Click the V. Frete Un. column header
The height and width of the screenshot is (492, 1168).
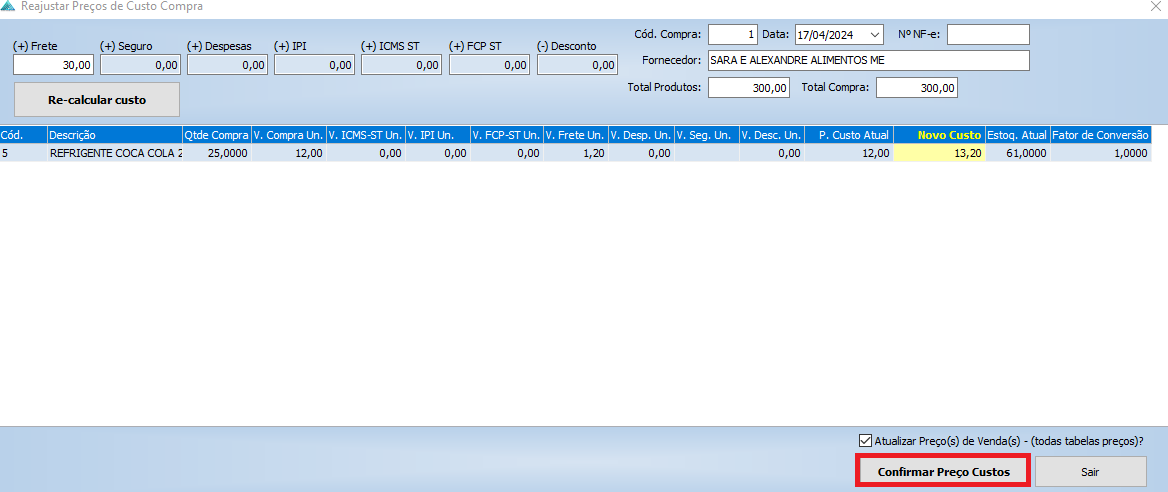click(575, 135)
